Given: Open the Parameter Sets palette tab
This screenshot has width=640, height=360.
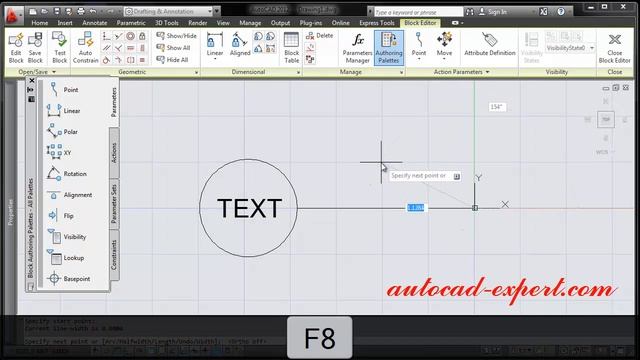Looking at the screenshot, I should [114, 203].
